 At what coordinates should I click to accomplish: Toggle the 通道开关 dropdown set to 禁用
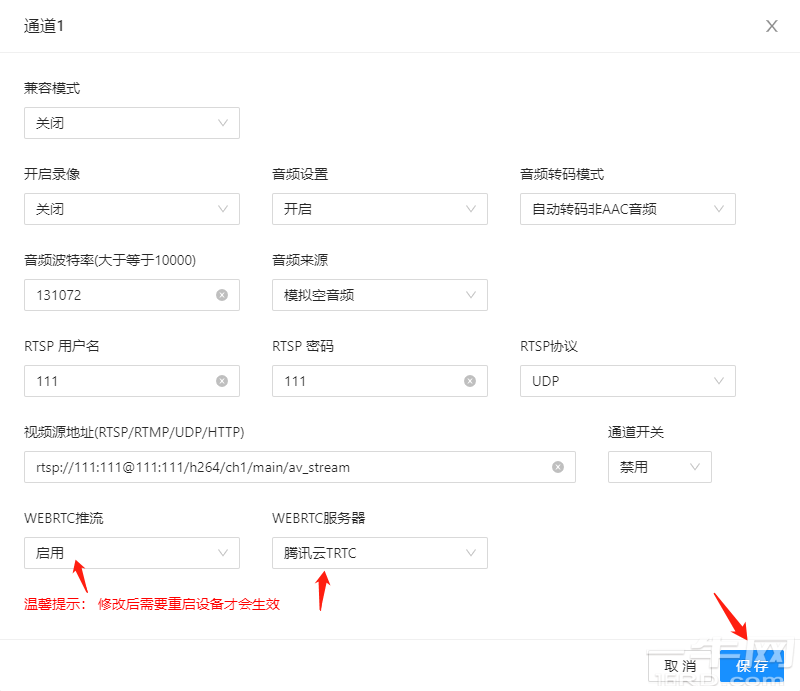point(660,467)
